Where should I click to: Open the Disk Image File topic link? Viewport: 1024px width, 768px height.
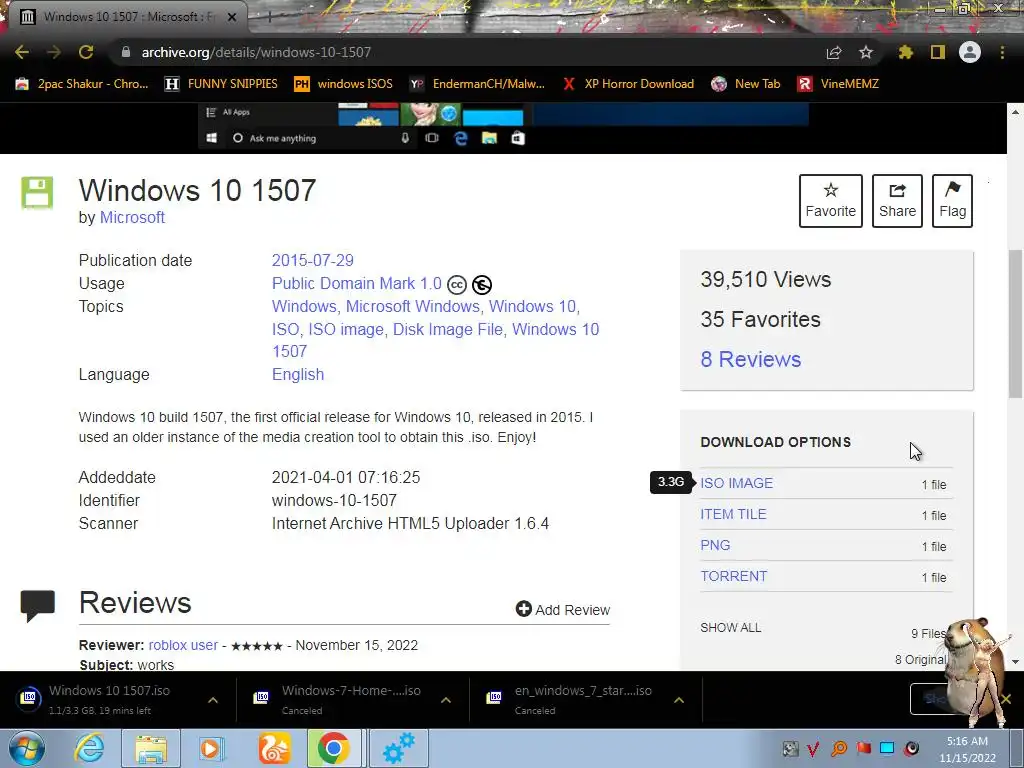[448, 329]
